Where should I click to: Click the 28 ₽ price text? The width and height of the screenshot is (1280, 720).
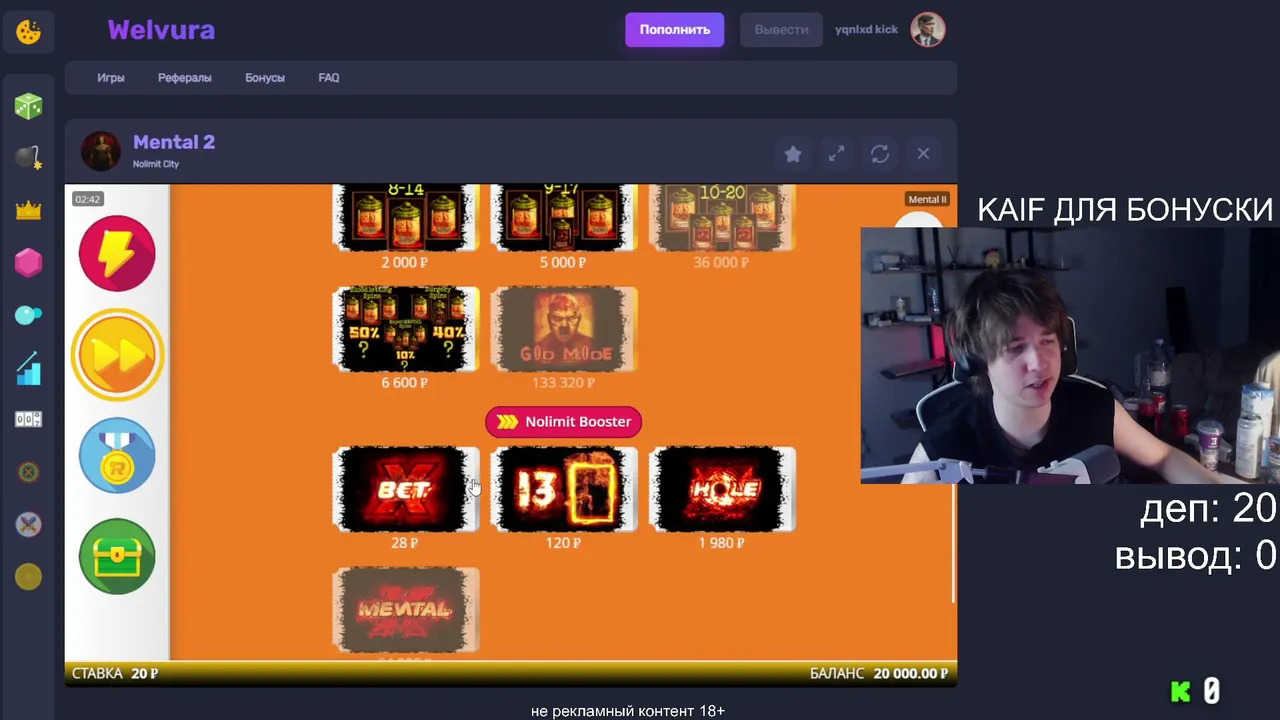coord(404,543)
